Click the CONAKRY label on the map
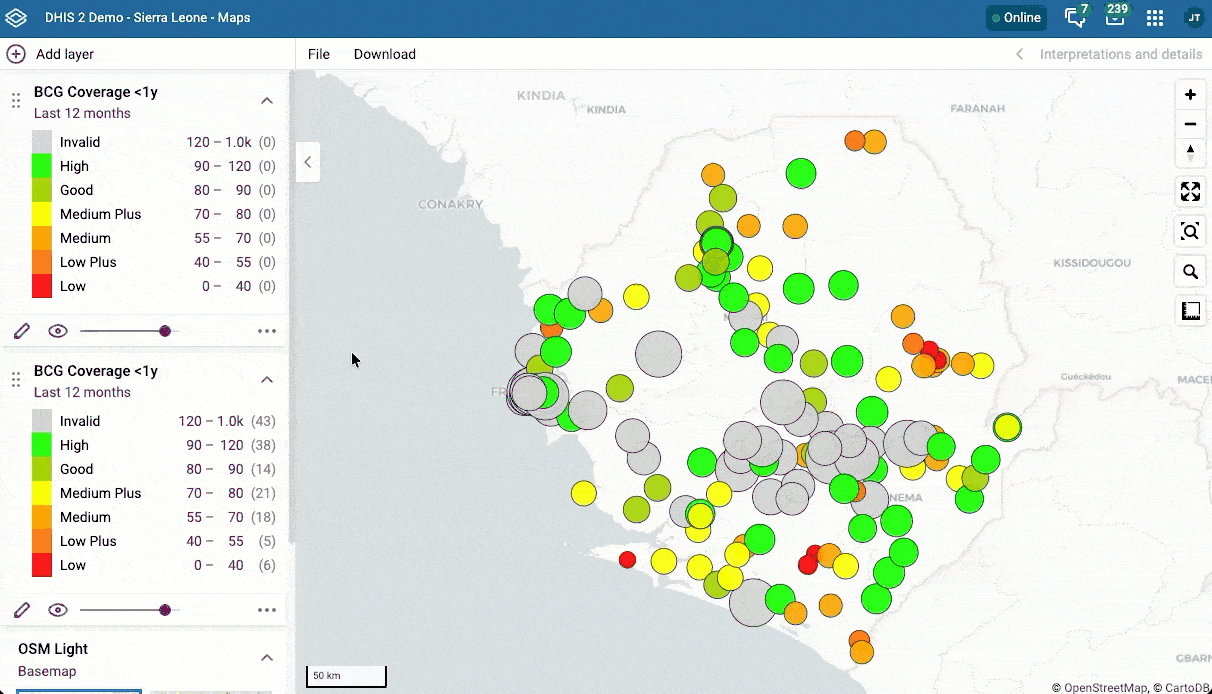The width and height of the screenshot is (1212, 694). pos(451,204)
